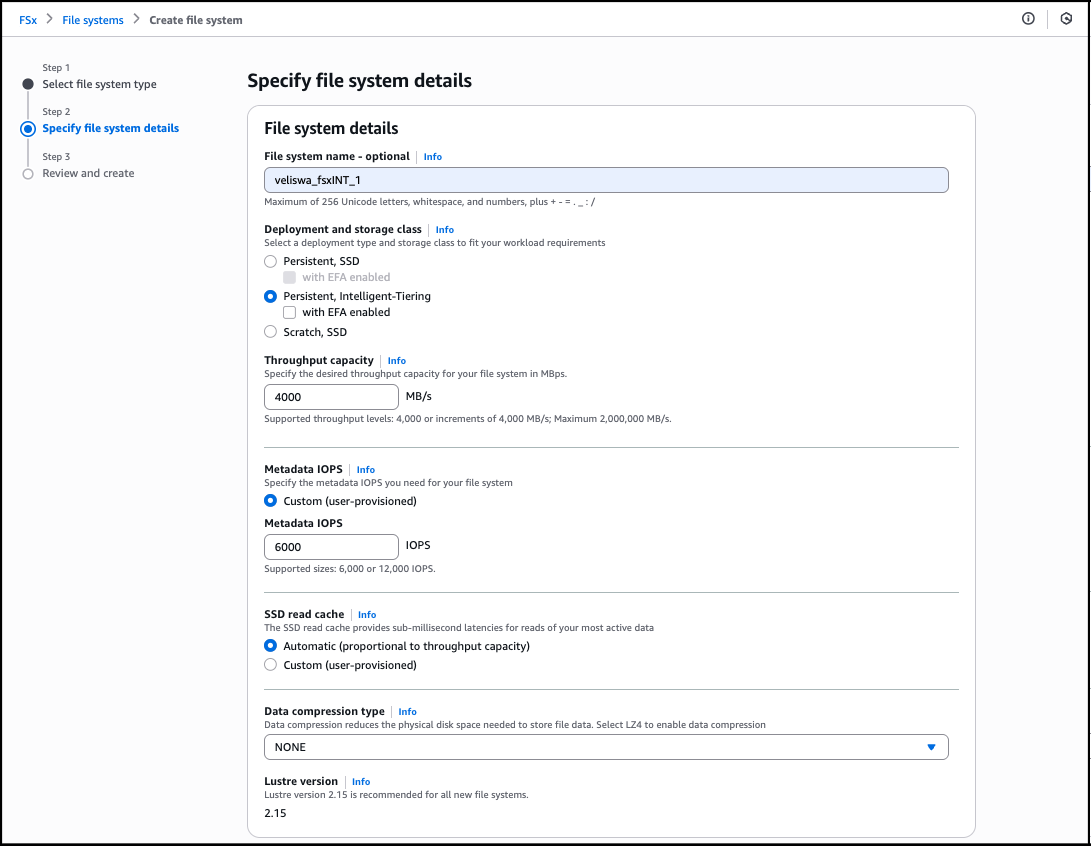This screenshot has height=846, width=1091.
Task: Select Persistent, SSD deployment option
Action: [271, 262]
